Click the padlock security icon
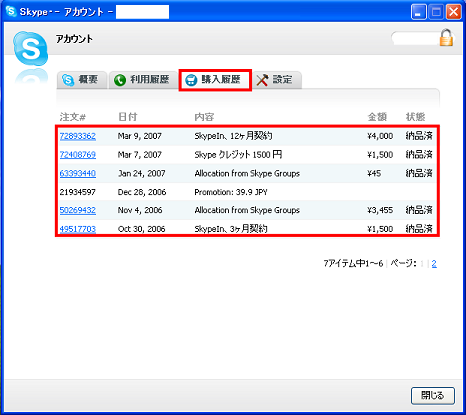Viewport: 466px width, 415px height. pyautogui.click(x=446, y=38)
